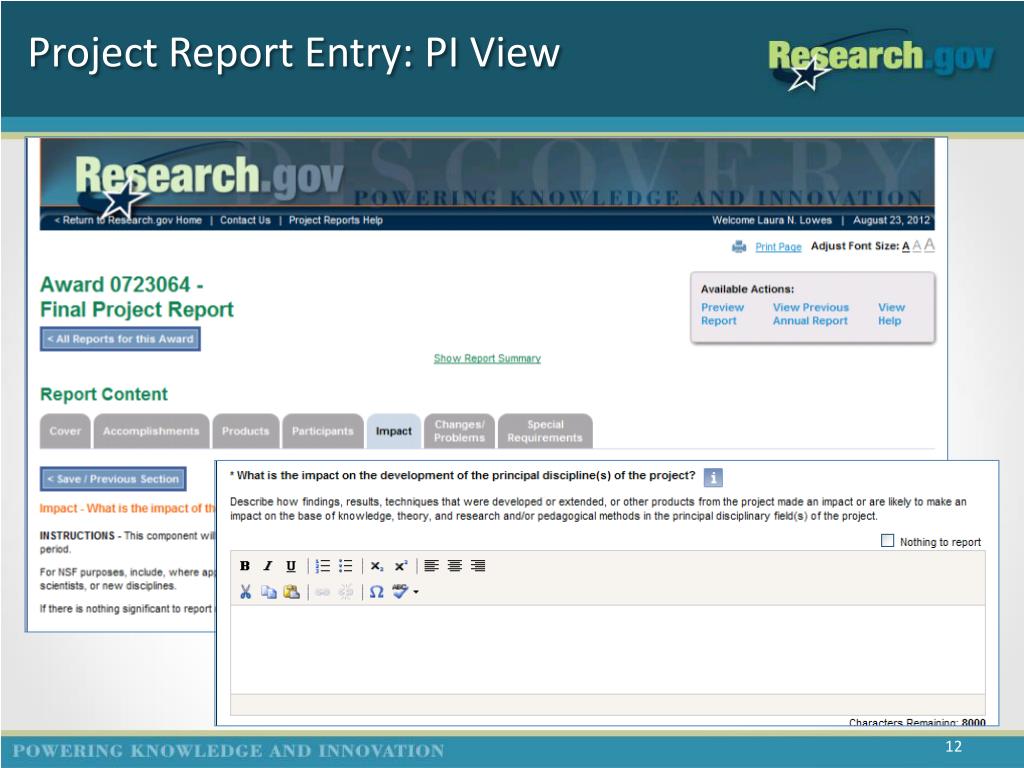Toggle bold formatting in the editor
1024x768 pixels.
click(x=245, y=566)
